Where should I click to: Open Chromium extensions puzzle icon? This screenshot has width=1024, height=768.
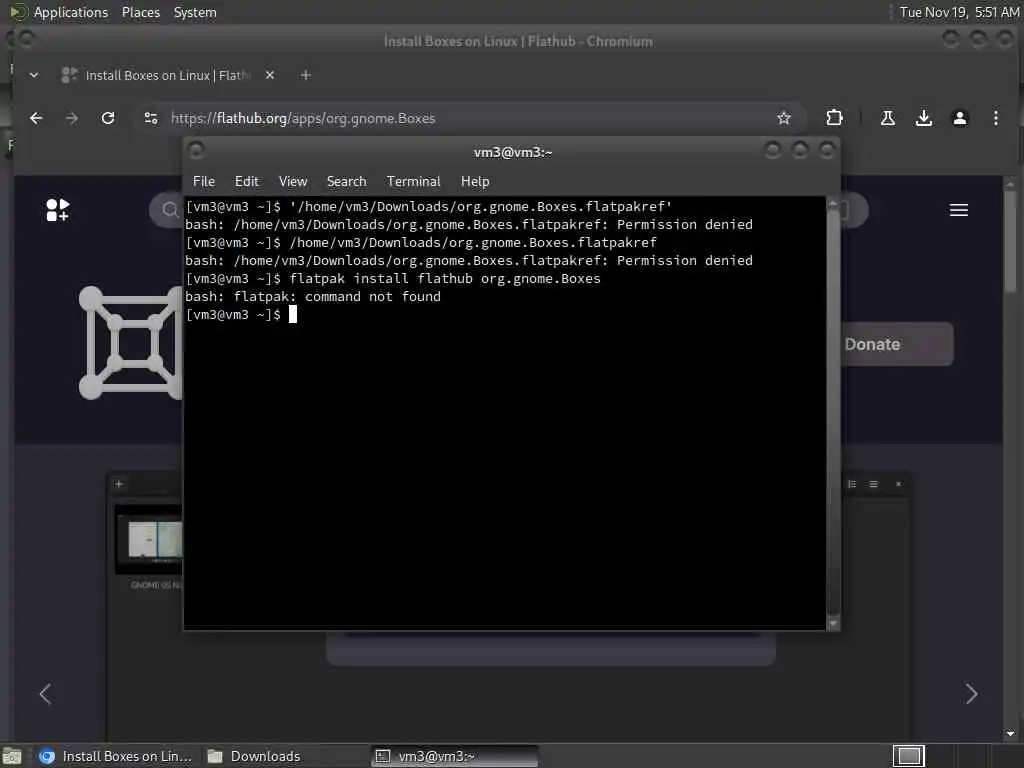pos(834,118)
